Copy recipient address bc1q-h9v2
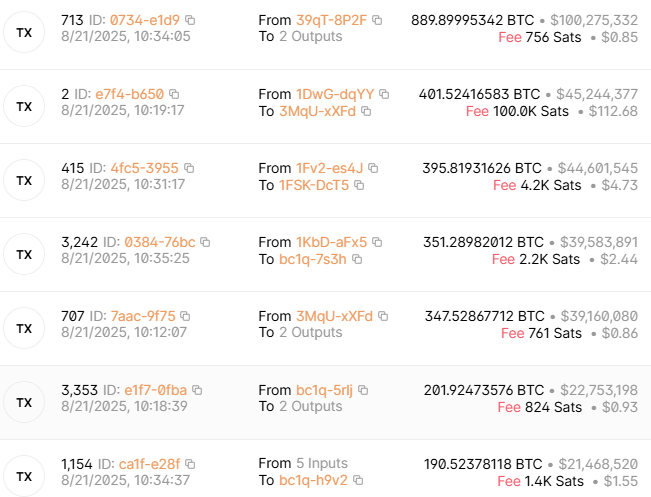Viewport: 651px width, 497px height. pyautogui.click(x=358, y=480)
